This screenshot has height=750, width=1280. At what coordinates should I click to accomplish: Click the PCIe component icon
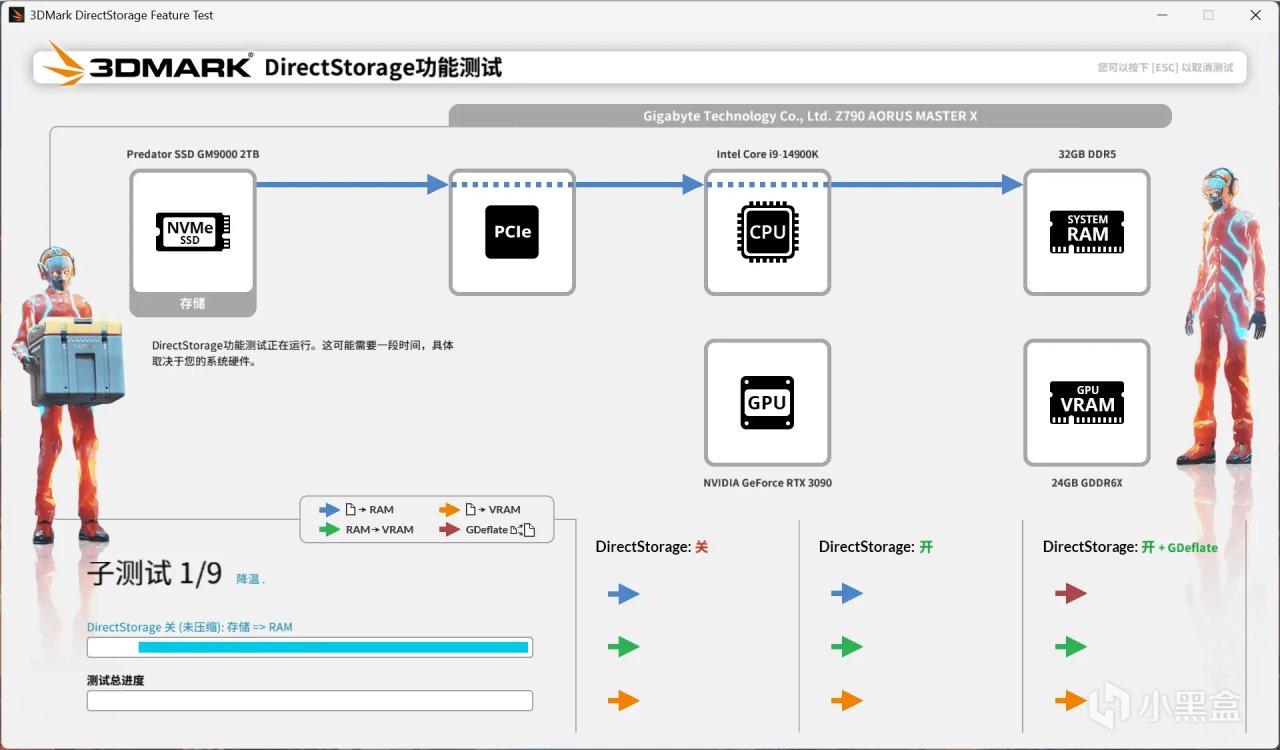(x=512, y=232)
